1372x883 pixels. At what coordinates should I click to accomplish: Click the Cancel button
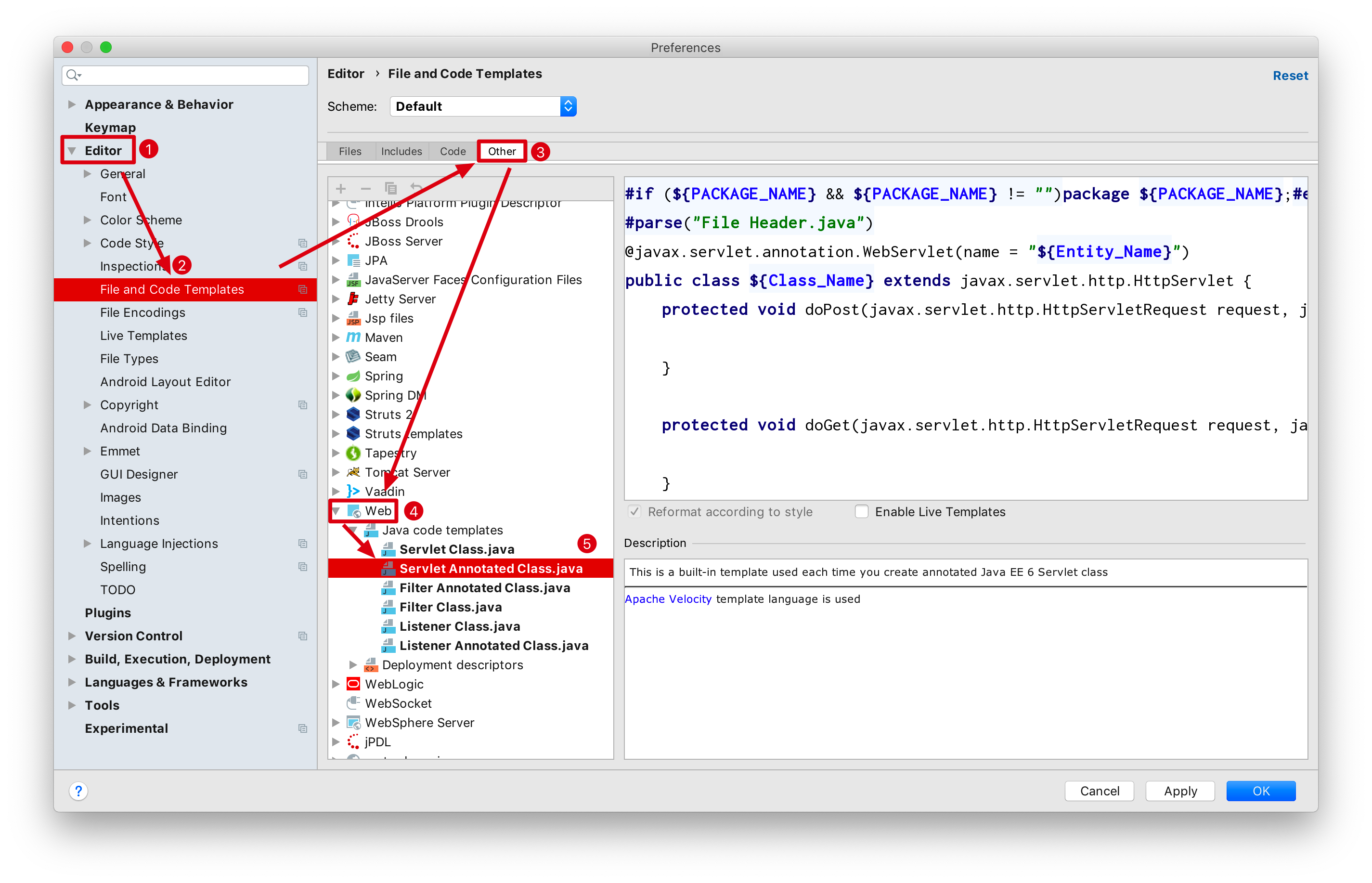(1099, 791)
